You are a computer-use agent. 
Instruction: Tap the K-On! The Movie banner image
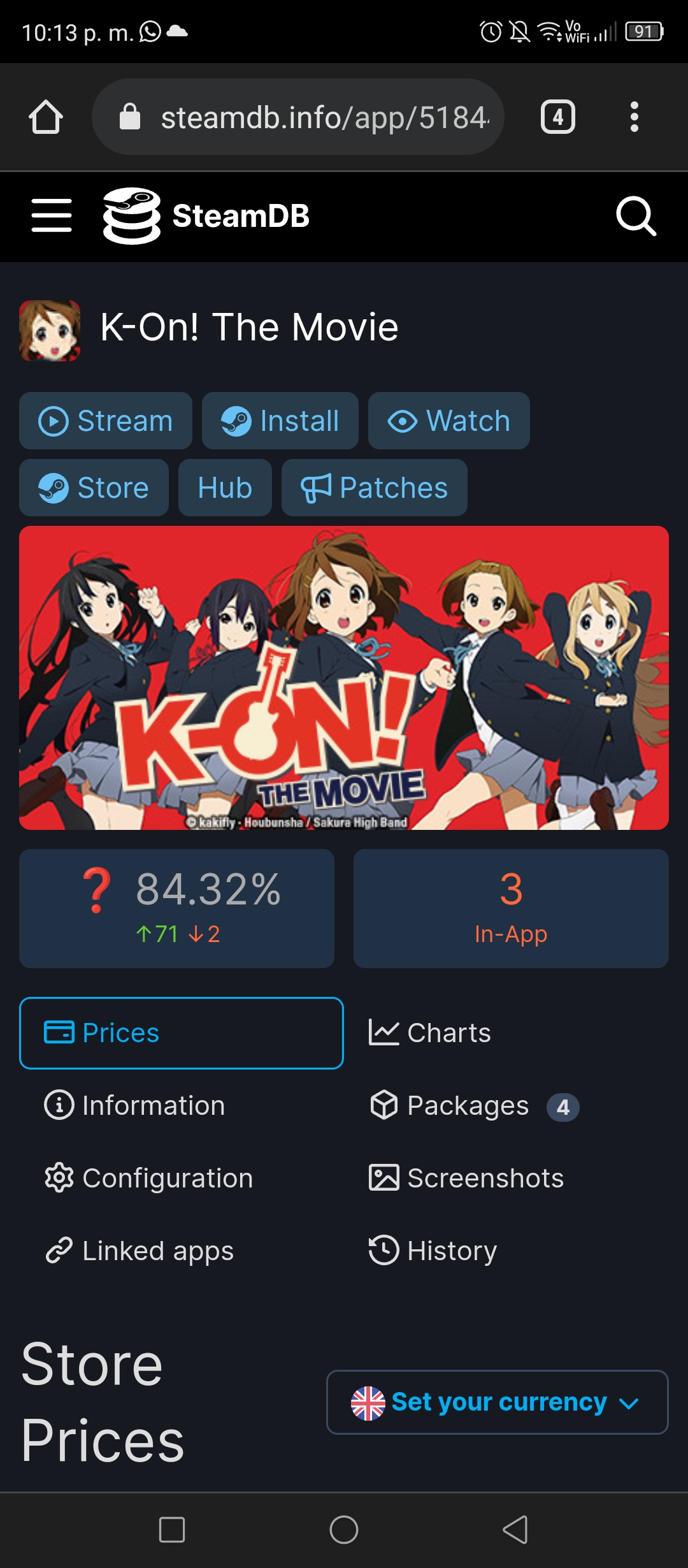[344, 678]
